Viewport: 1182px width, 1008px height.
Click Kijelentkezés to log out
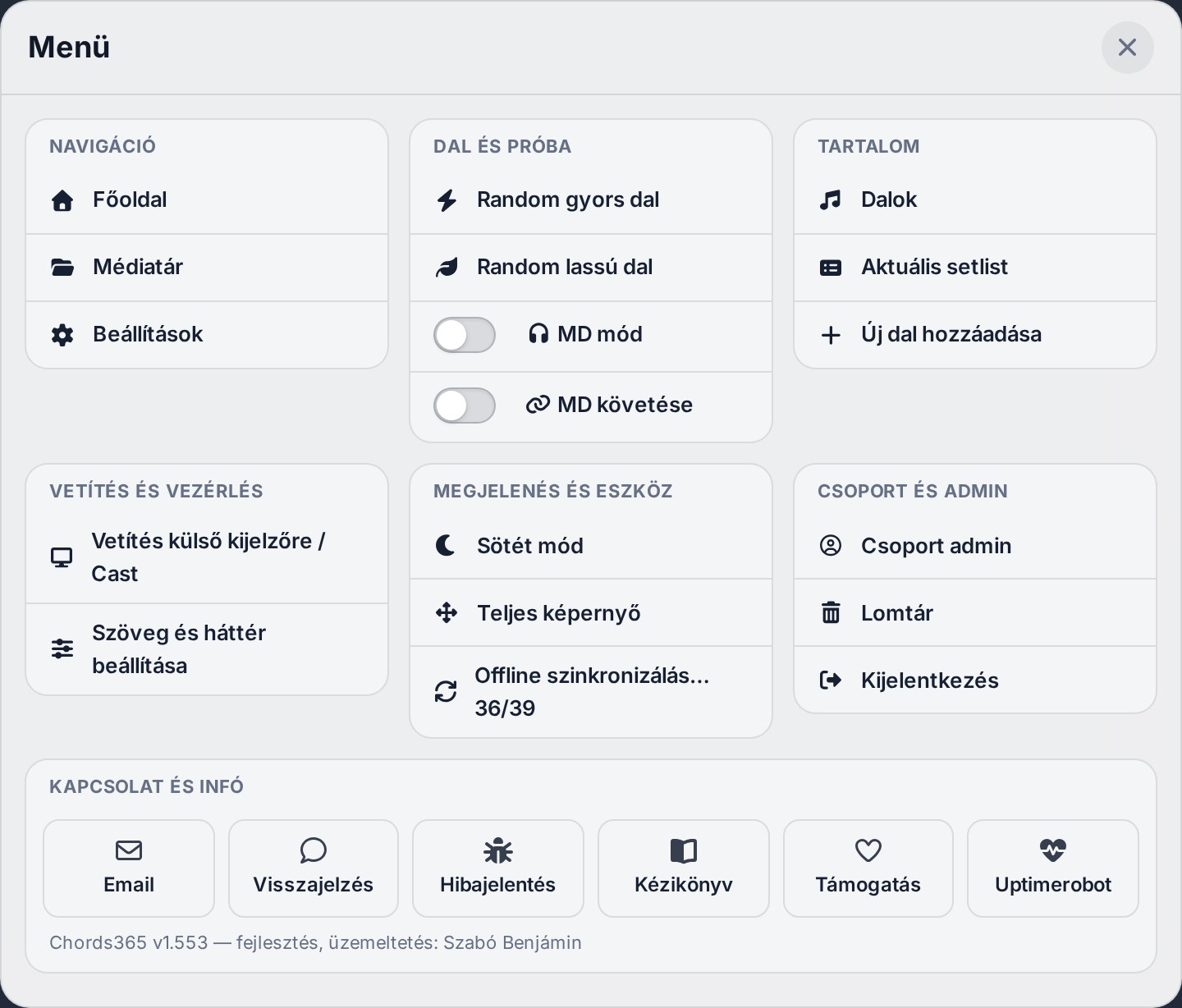(x=975, y=680)
